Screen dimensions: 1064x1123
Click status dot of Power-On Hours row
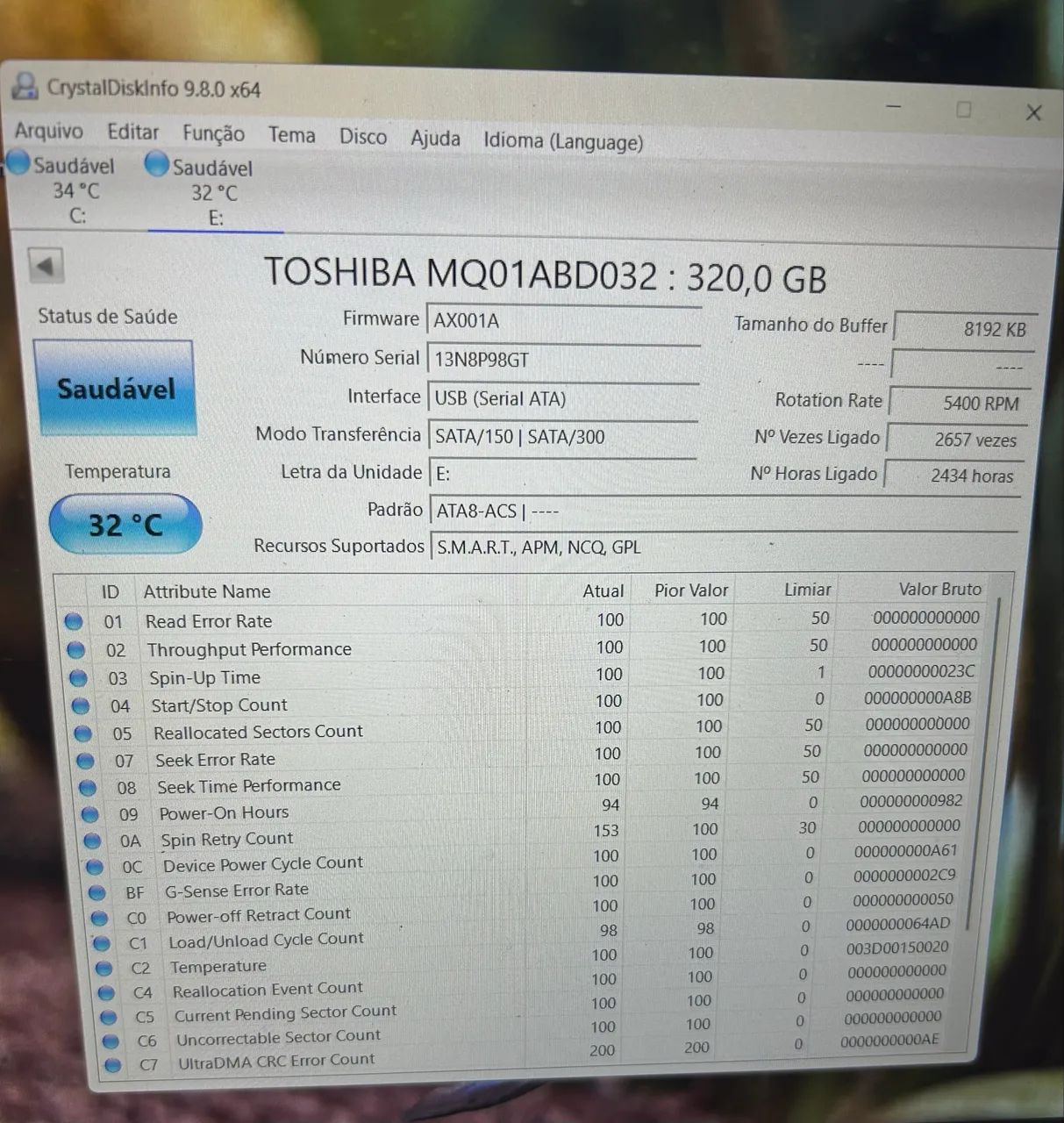[x=89, y=814]
